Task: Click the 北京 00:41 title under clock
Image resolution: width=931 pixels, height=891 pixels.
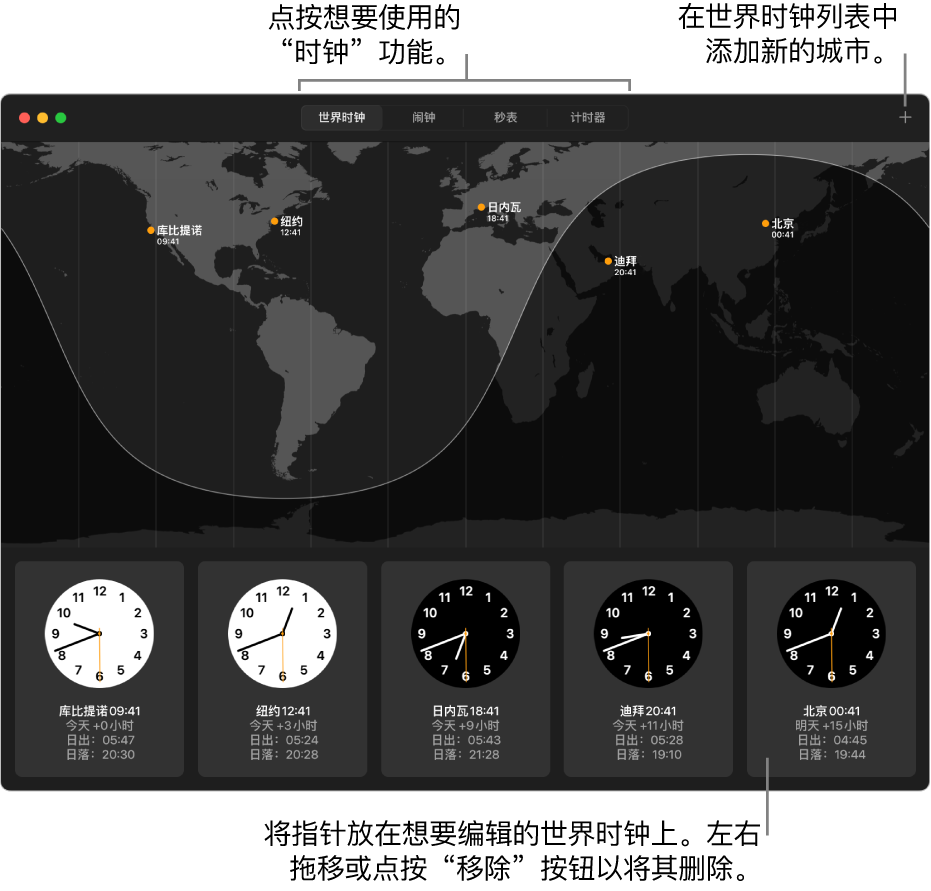Action: pyautogui.click(x=831, y=711)
